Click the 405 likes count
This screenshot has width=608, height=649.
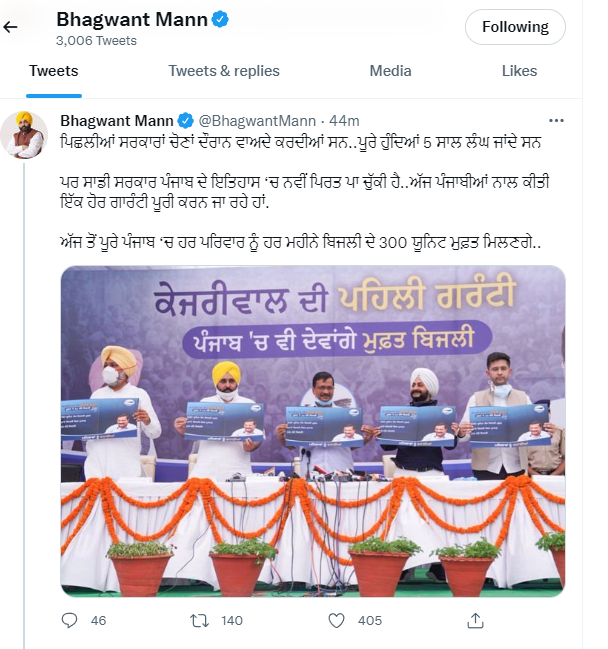pos(370,620)
